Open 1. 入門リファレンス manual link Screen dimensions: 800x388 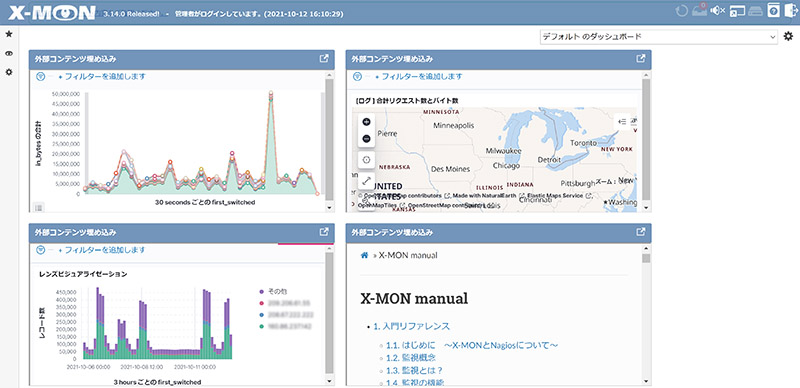411,326
